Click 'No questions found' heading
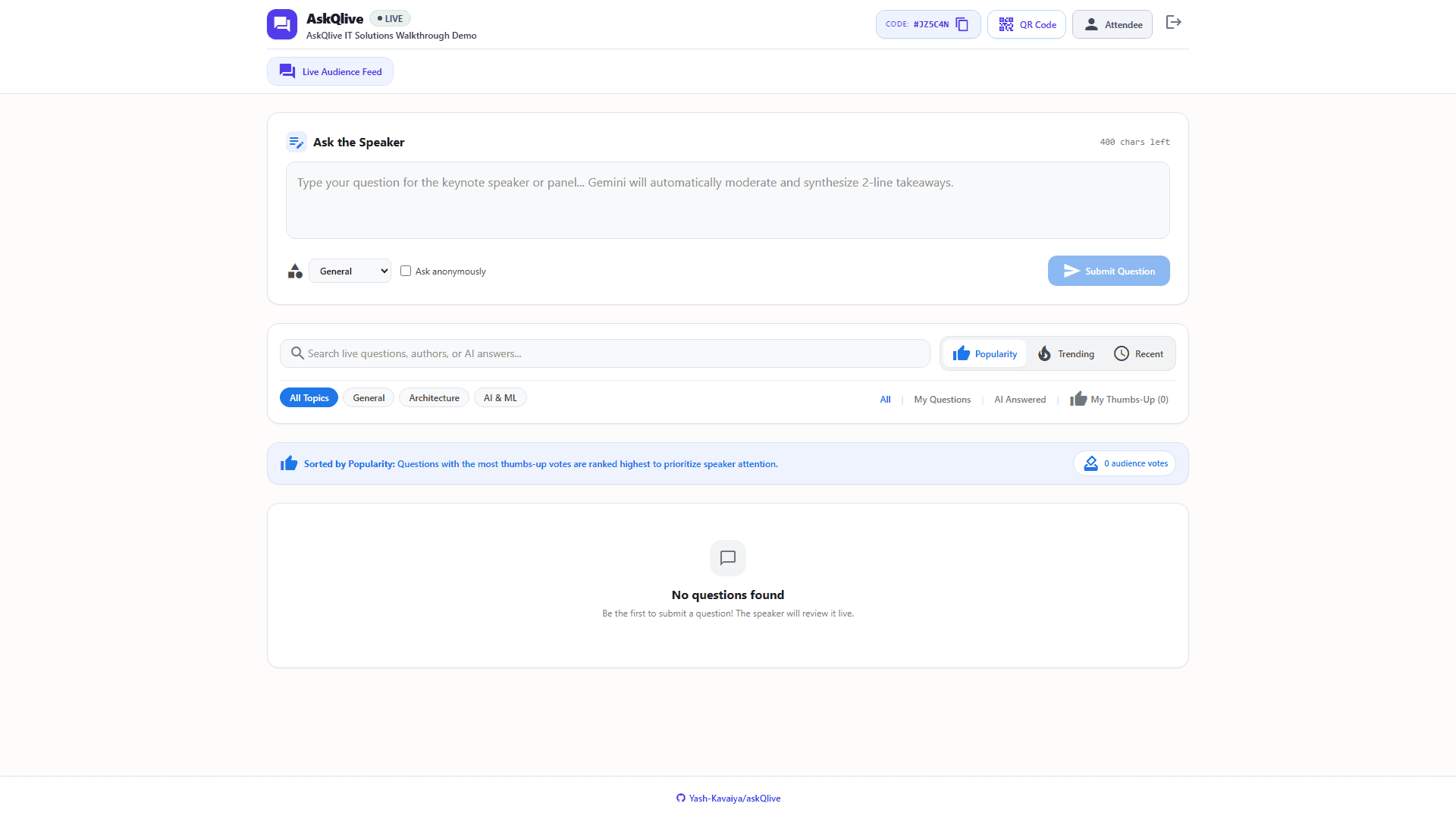Image resolution: width=1456 pixels, height=819 pixels. coord(728,595)
